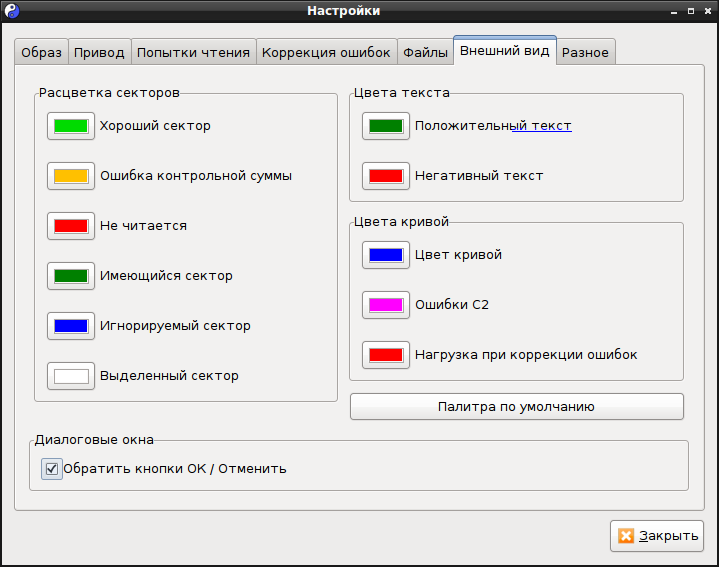Open color chooser for Цвет кривой
Viewport: 719px width, 567px height.
[386, 255]
